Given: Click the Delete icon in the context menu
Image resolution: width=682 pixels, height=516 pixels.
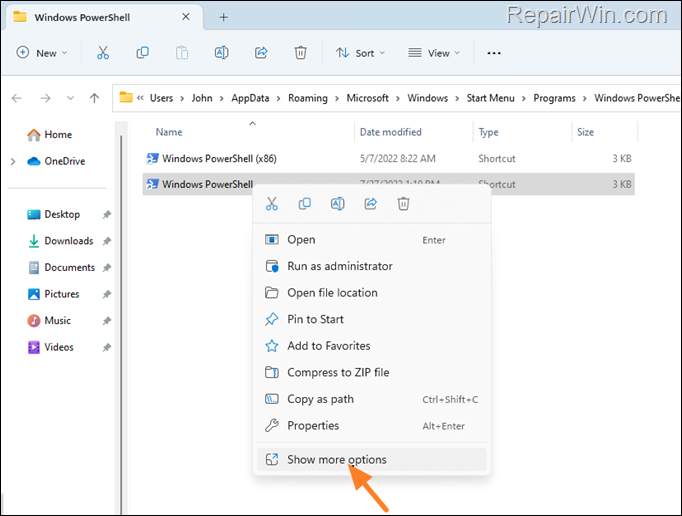Looking at the screenshot, I should point(403,204).
